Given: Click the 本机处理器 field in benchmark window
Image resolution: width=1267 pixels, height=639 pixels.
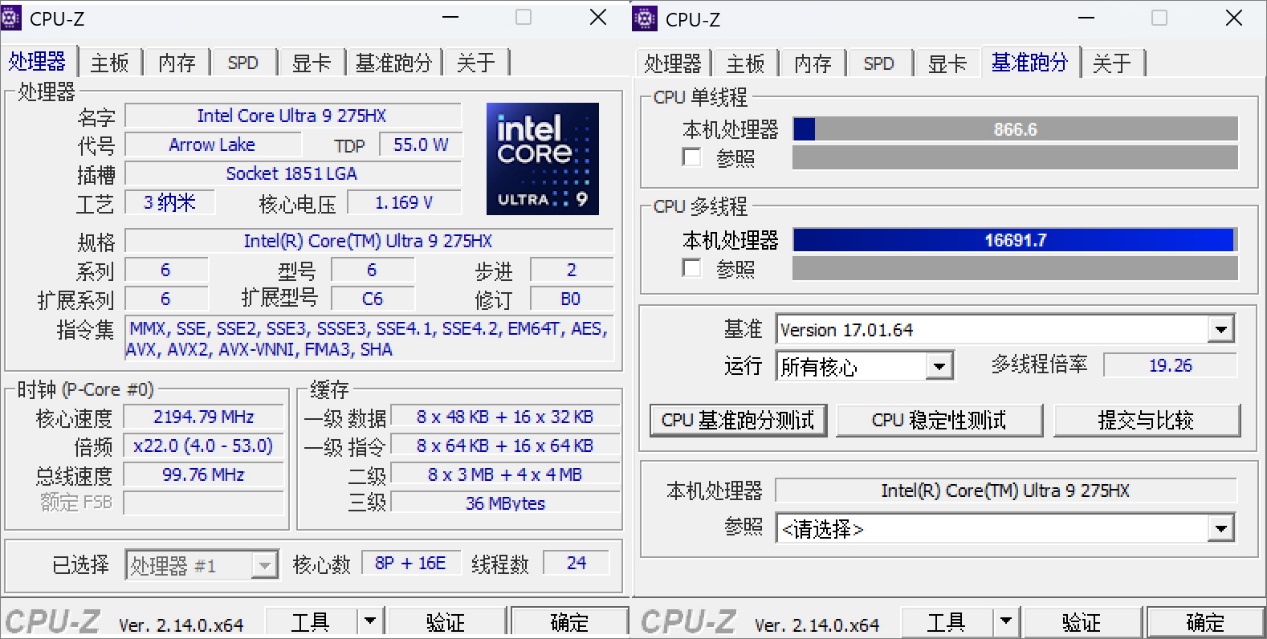Looking at the screenshot, I should pyautogui.click(x=1004, y=491).
